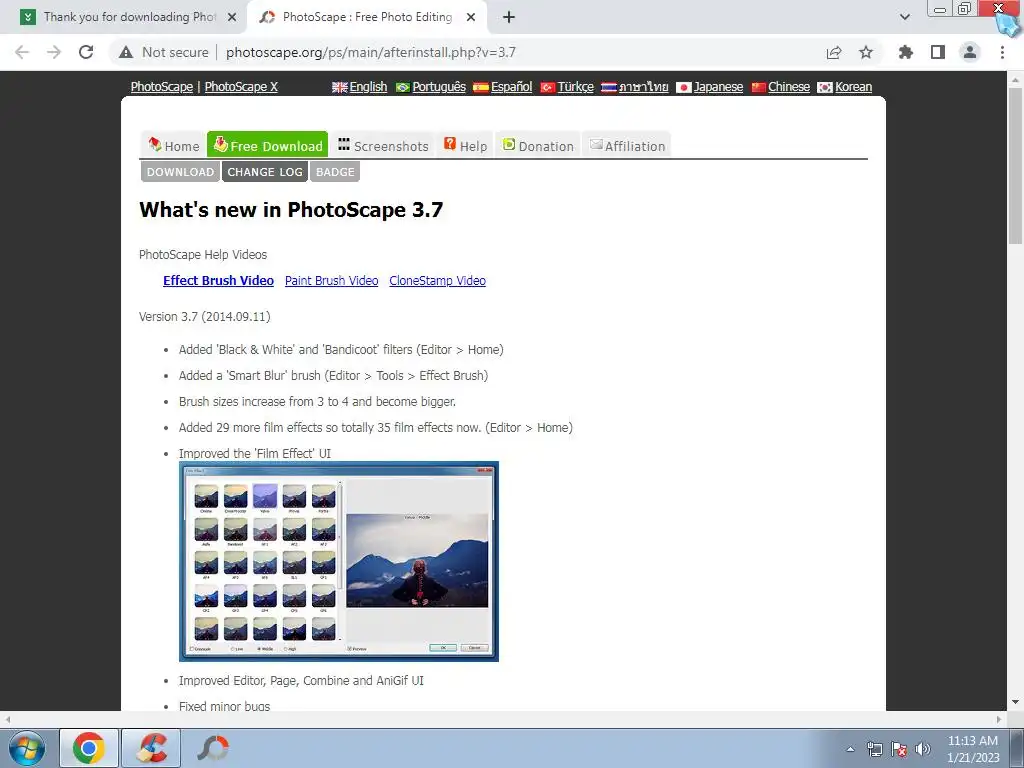This screenshot has width=1024, height=768.
Task: Open the Donation tab
Action: click(x=538, y=145)
